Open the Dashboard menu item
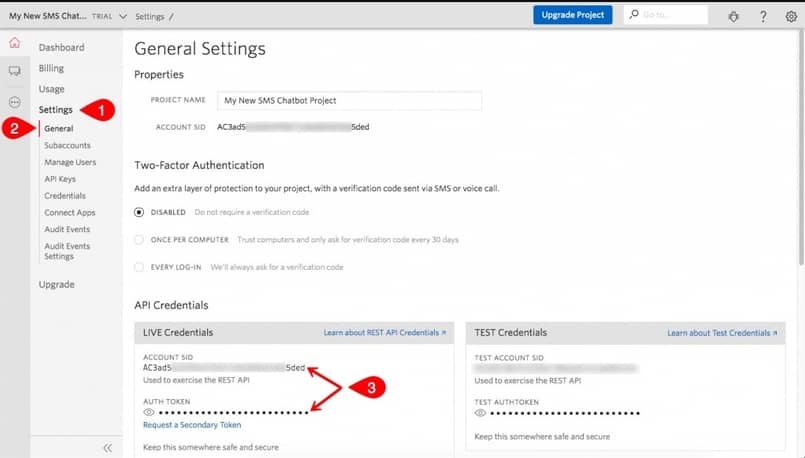 (61, 47)
